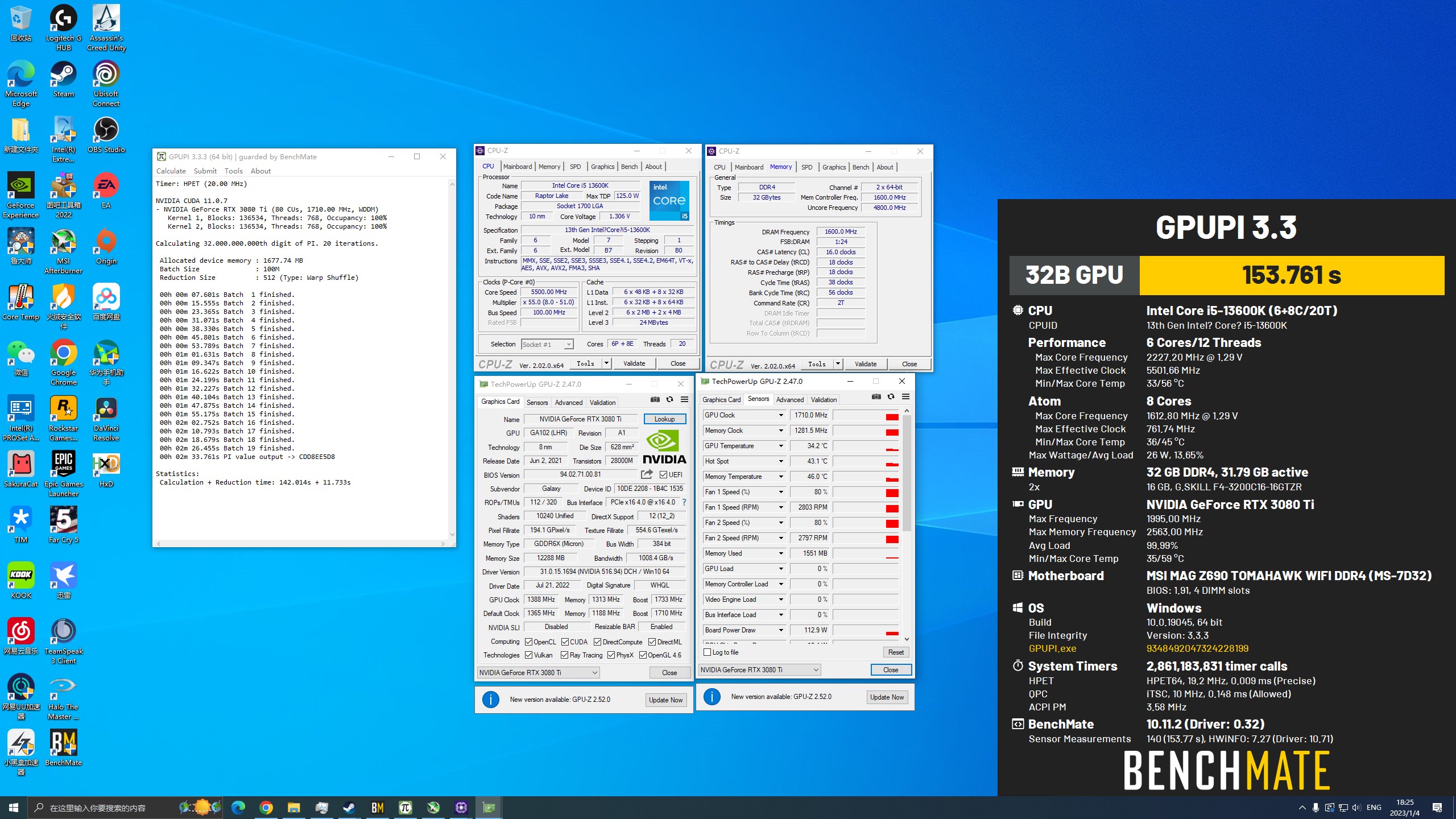
Task: Toggle the DirectCompute checkbox
Action: click(x=597, y=642)
